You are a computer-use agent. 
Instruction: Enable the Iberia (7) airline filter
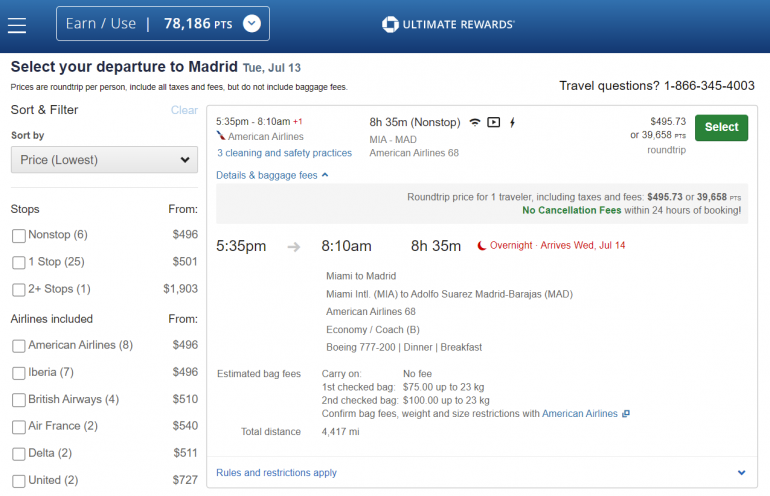click(19, 373)
